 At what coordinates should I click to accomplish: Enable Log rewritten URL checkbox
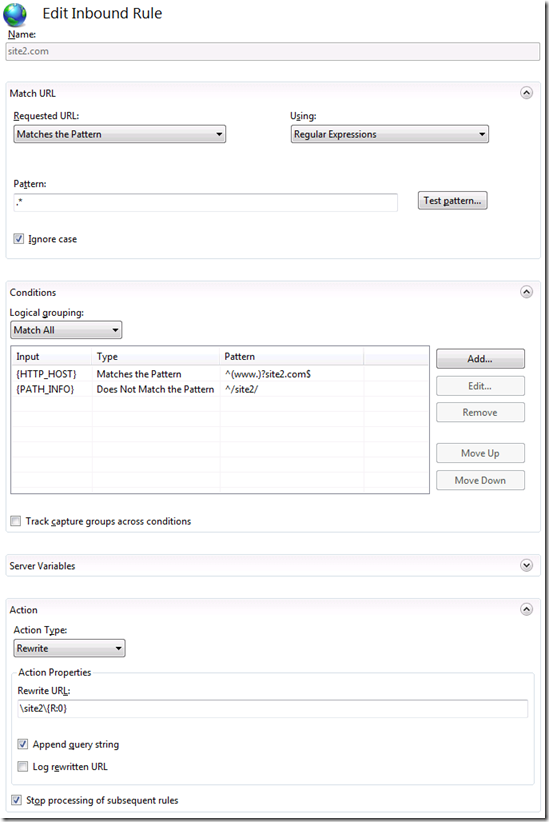23,766
